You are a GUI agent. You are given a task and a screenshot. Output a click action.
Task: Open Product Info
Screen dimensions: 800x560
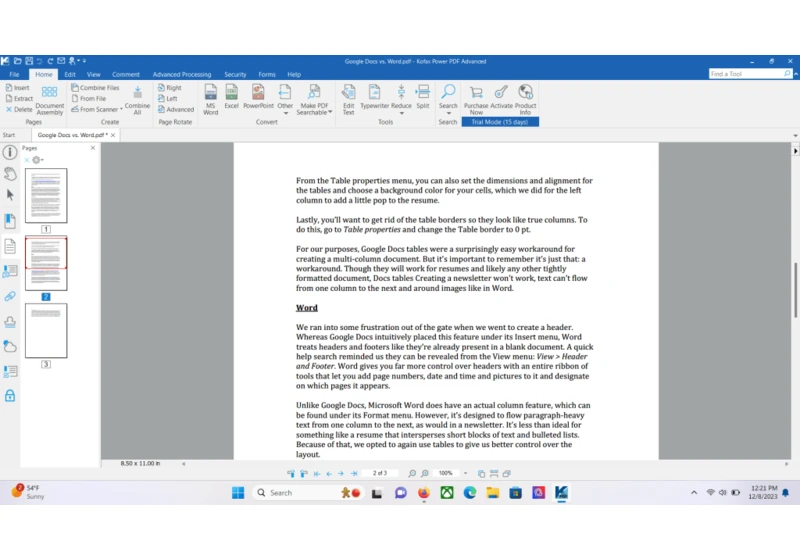point(526,100)
